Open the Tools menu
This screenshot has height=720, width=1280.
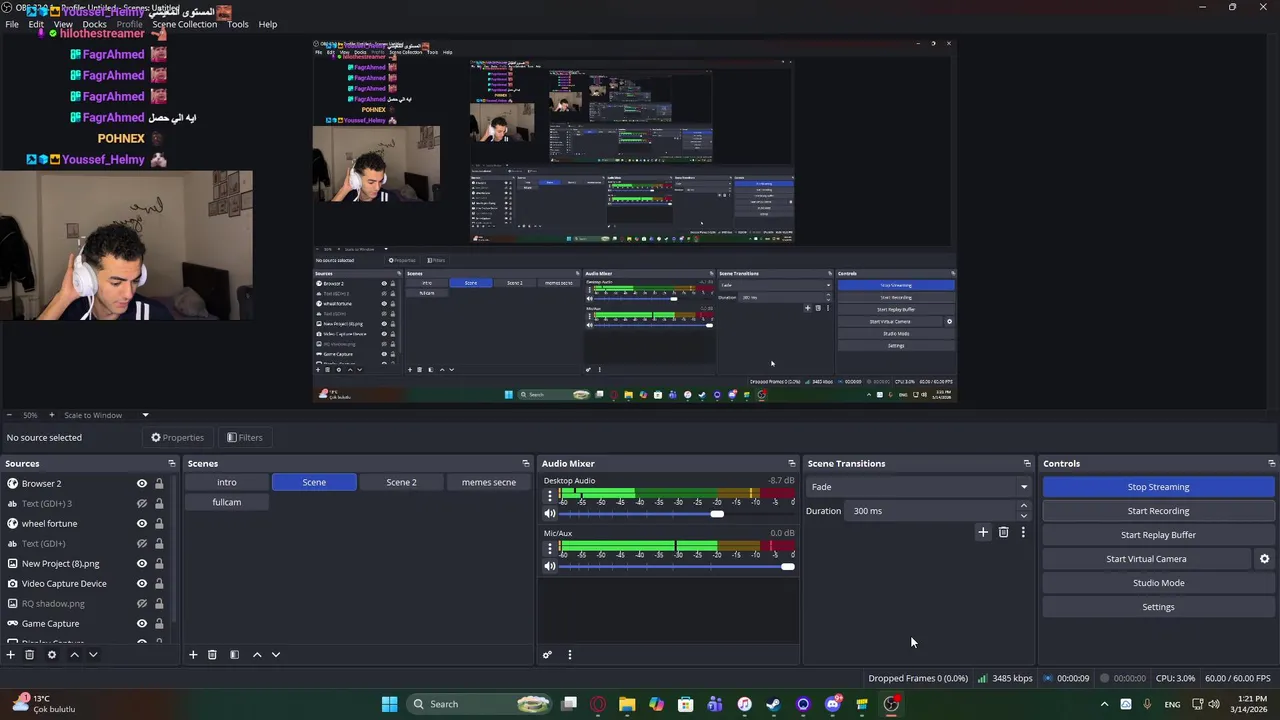237,24
